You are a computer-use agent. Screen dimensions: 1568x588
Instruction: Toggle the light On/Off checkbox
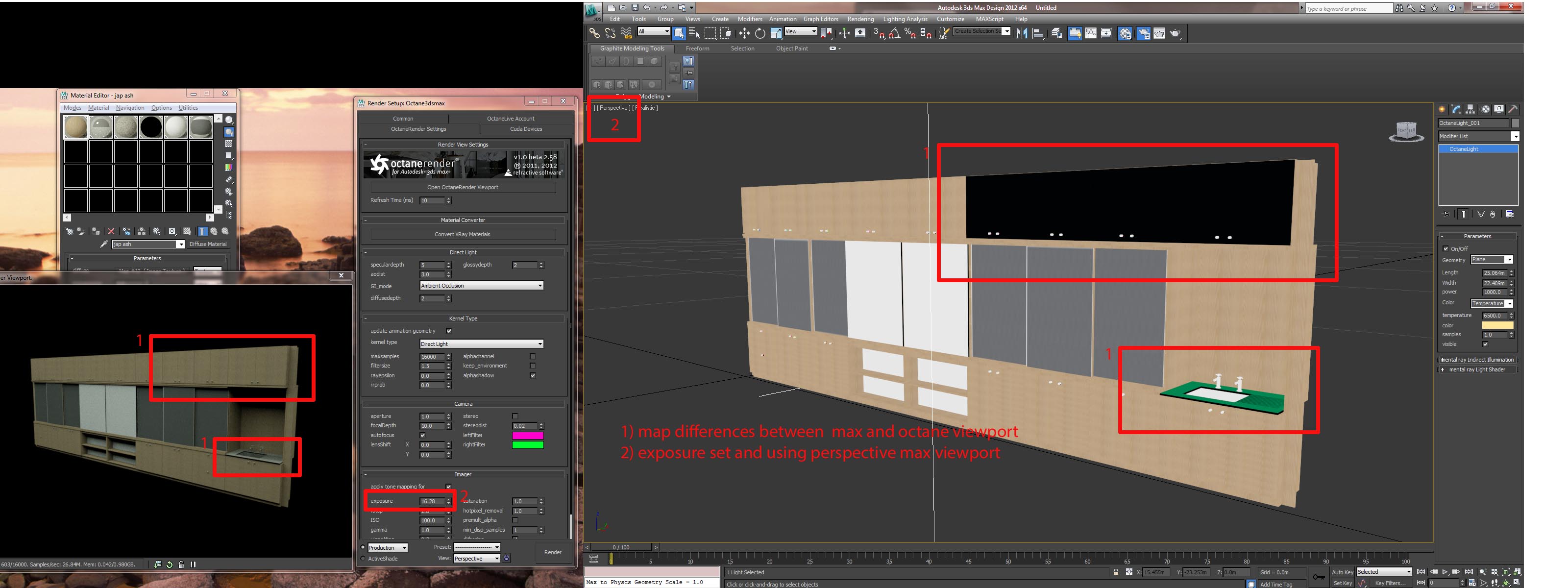[1445, 248]
